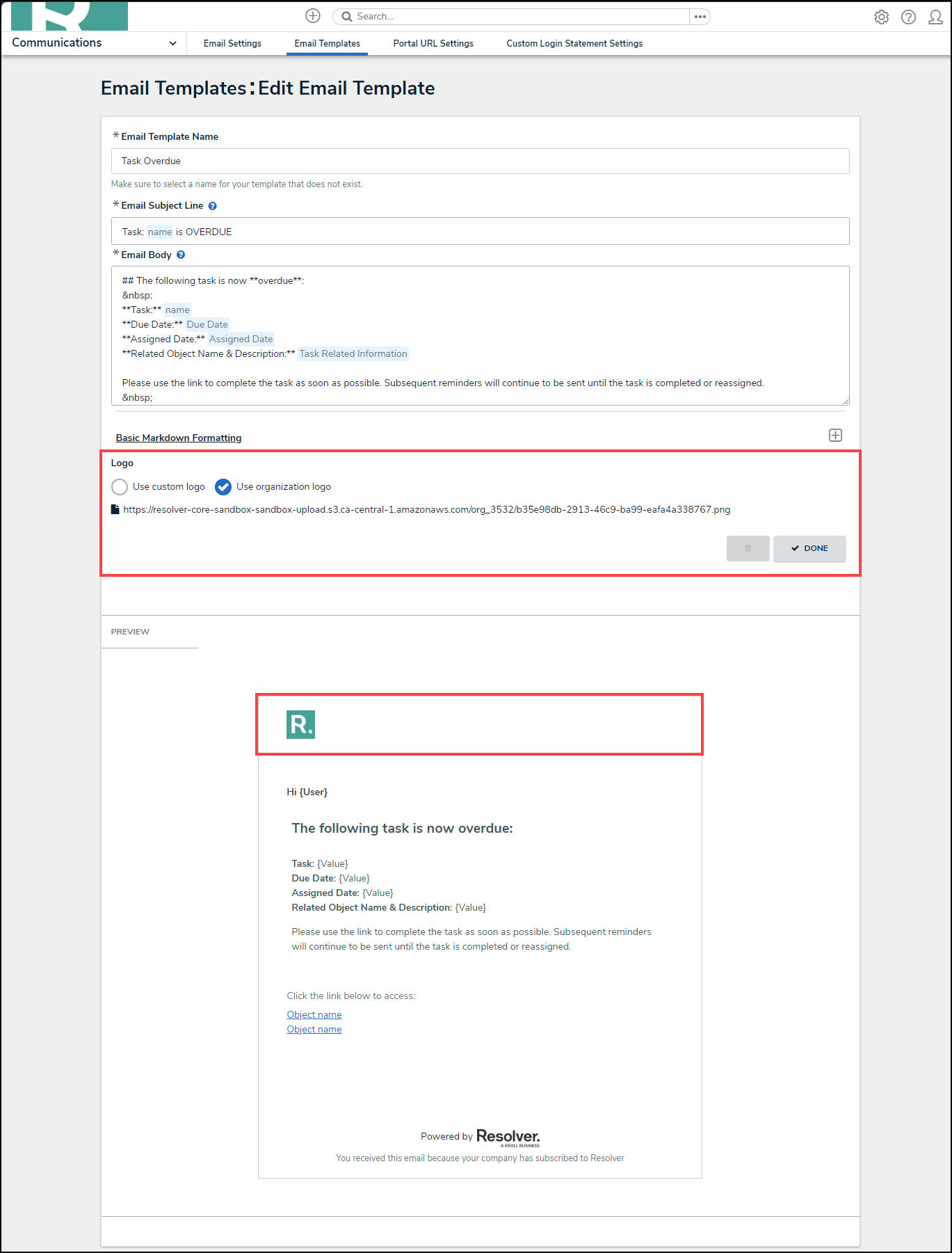Click the magnifier icon in the search bar

click(346, 17)
